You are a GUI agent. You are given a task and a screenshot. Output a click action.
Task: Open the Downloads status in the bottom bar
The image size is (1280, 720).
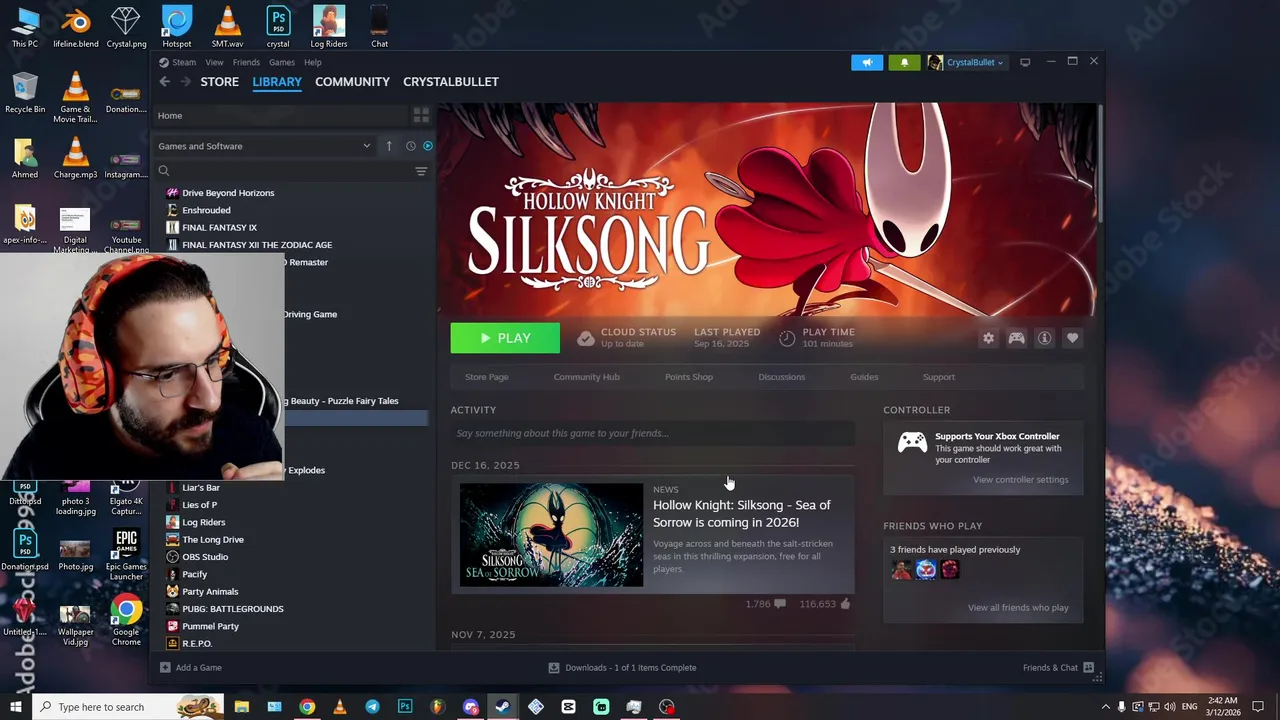tap(622, 668)
